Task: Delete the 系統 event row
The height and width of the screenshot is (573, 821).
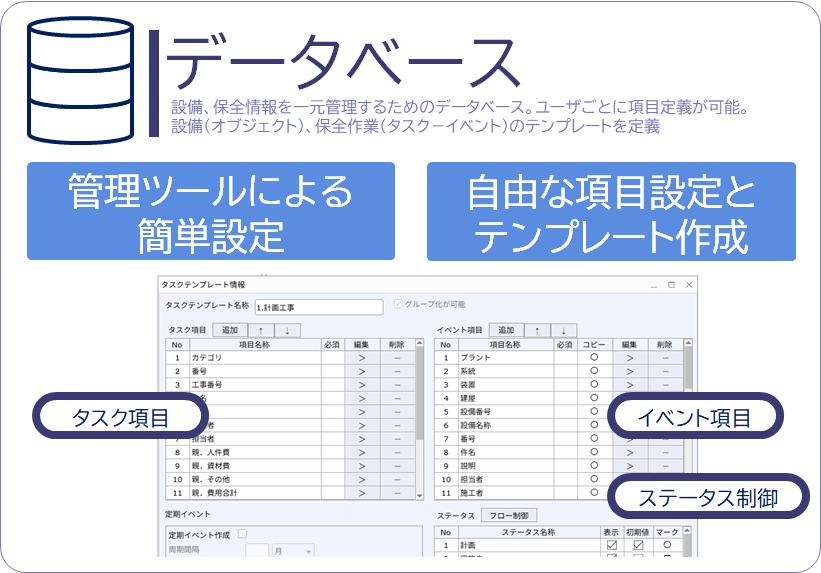Action: 665,371
